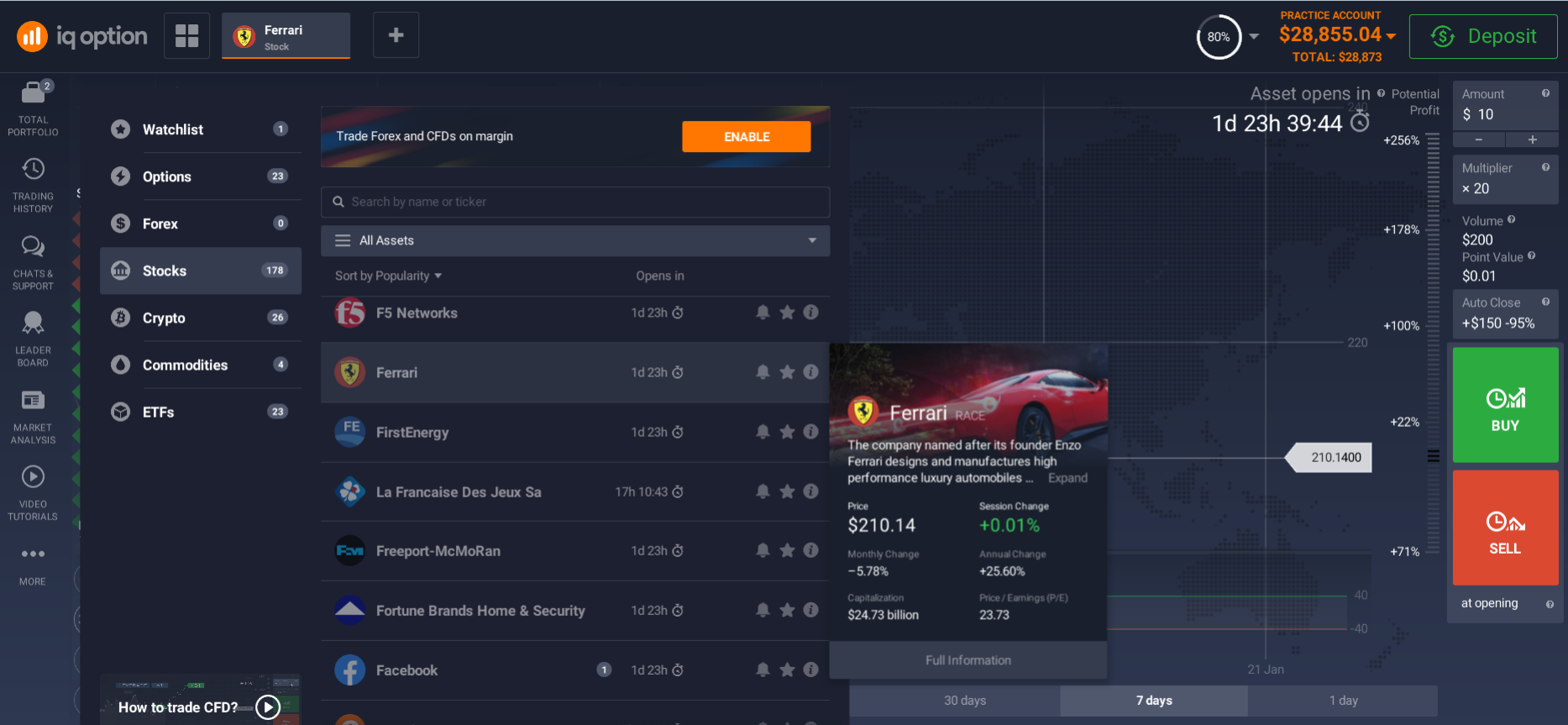The width and height of the screenshot is (1568, 725).
Task: Play the How to trade CFD video
Action: [x=268, y=707]
